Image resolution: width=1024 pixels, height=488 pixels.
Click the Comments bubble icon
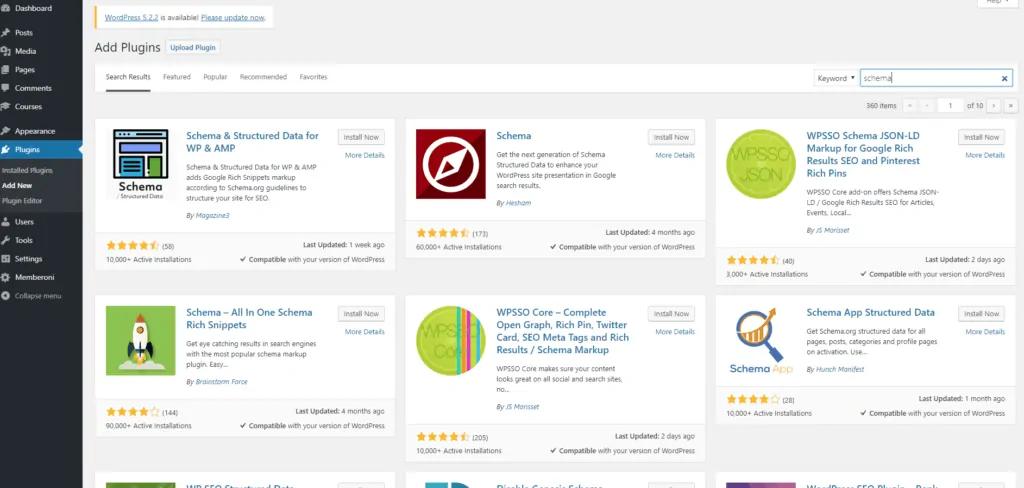click(5, 88)
